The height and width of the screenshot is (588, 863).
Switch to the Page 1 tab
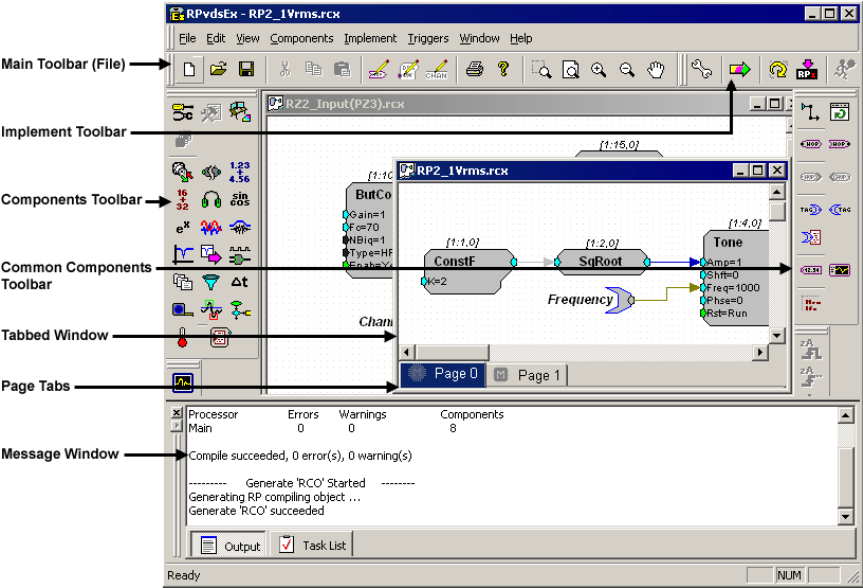(x=527, y=375)
